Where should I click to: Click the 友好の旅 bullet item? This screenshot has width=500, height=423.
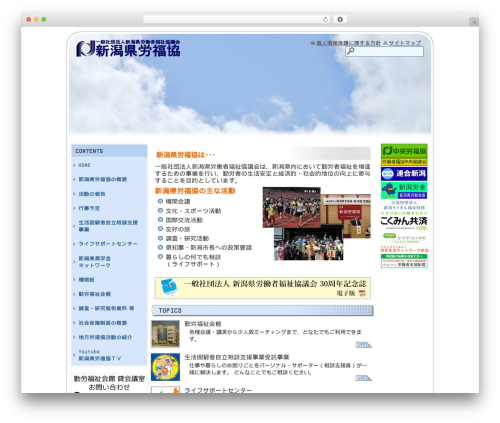(x=178, y=229)
